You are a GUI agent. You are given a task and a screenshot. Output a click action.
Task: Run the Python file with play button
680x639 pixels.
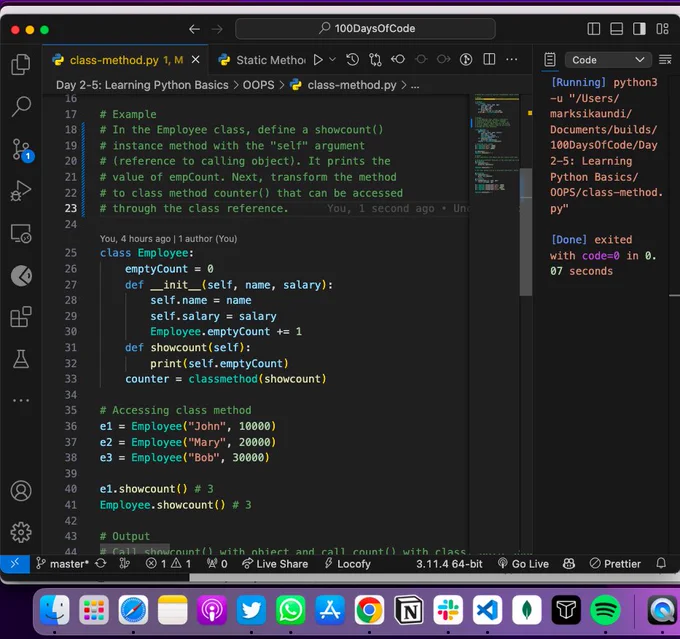318,59
